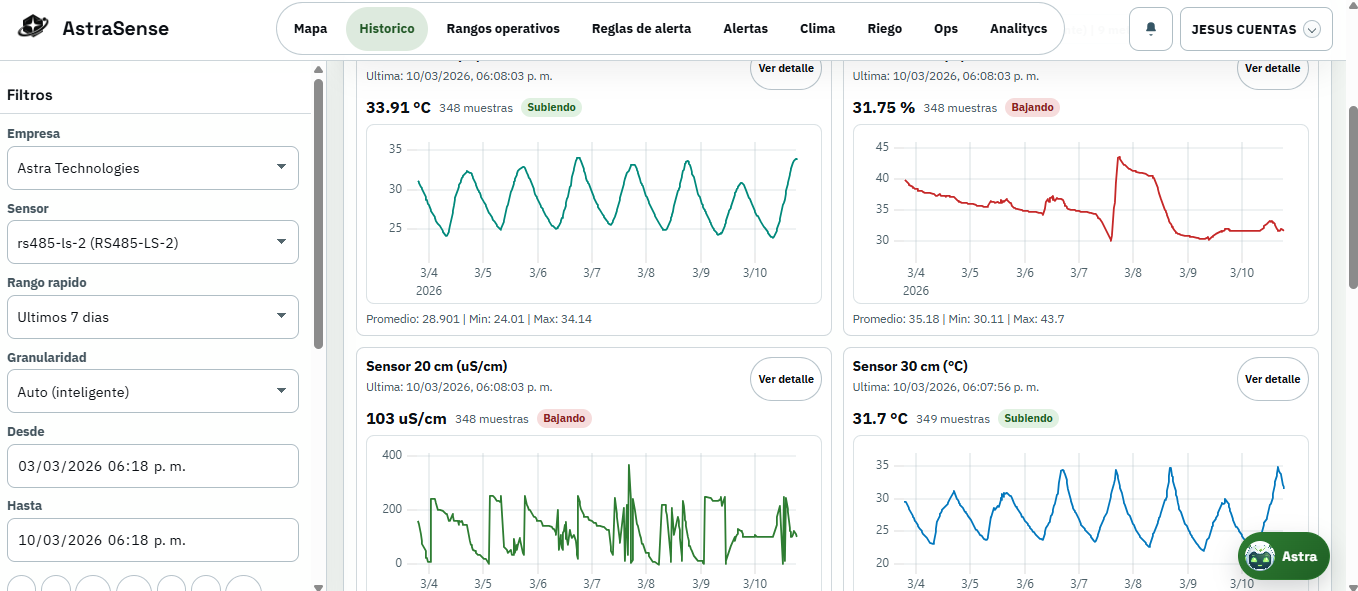Open the Granularidad dropdown
Viewport: 1358px width, 591px height.
point(152,391)
